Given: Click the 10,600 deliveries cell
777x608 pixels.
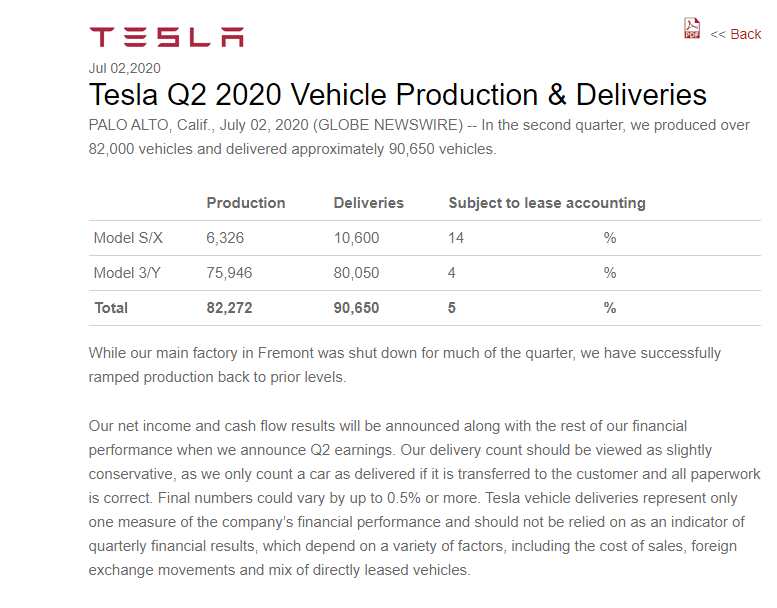Looking at the screenshot, I should (x=356, y=238).
